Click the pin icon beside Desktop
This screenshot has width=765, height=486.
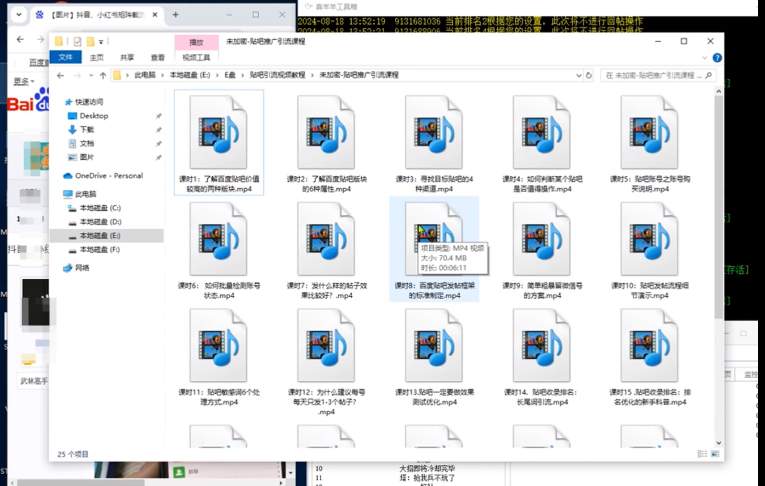click(158, 116)
